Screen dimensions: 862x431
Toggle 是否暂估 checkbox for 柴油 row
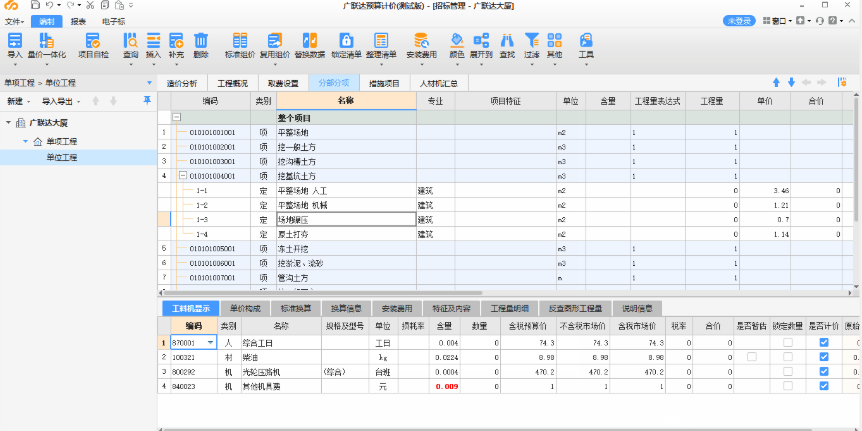(x=750, y=357)
